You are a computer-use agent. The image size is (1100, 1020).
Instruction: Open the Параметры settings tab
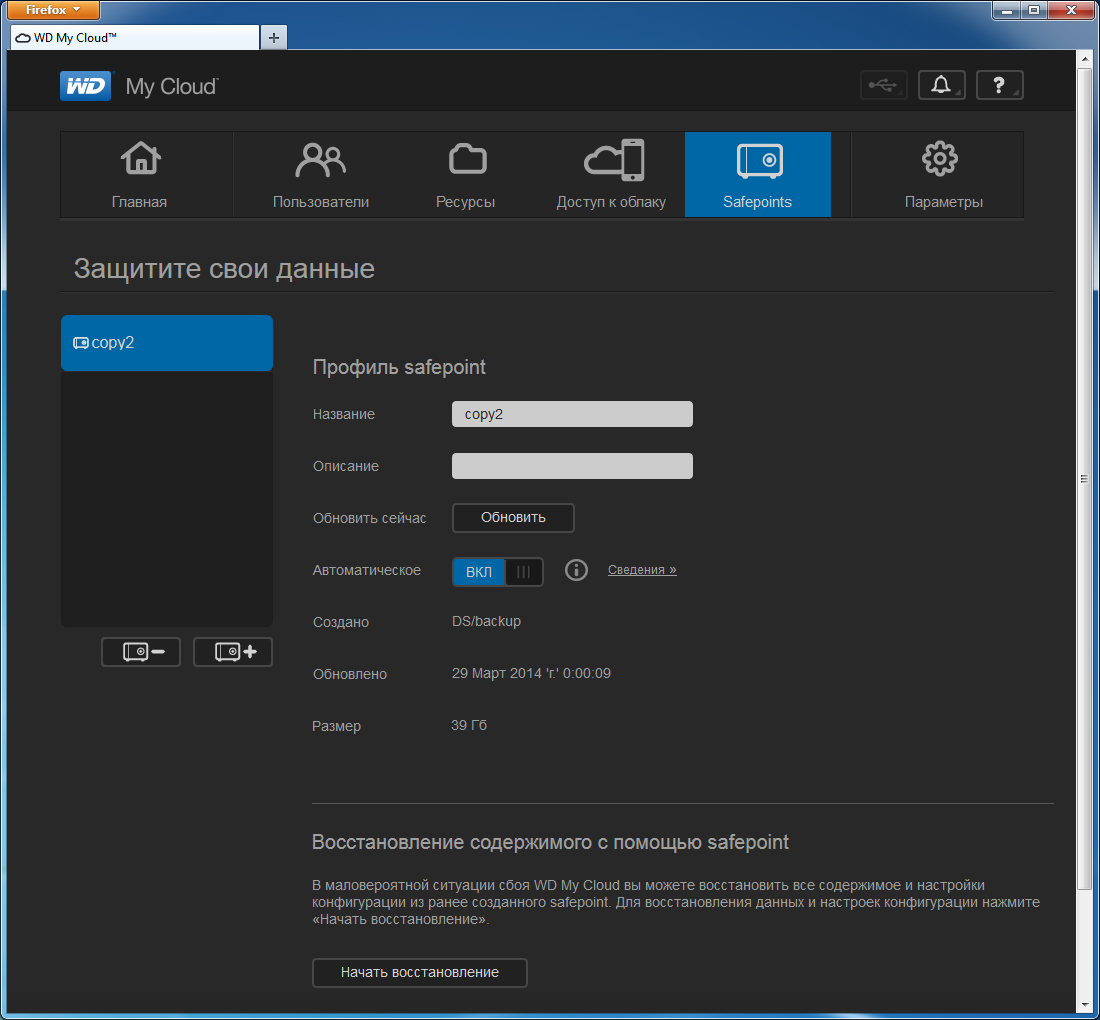(x=943, y=175)
